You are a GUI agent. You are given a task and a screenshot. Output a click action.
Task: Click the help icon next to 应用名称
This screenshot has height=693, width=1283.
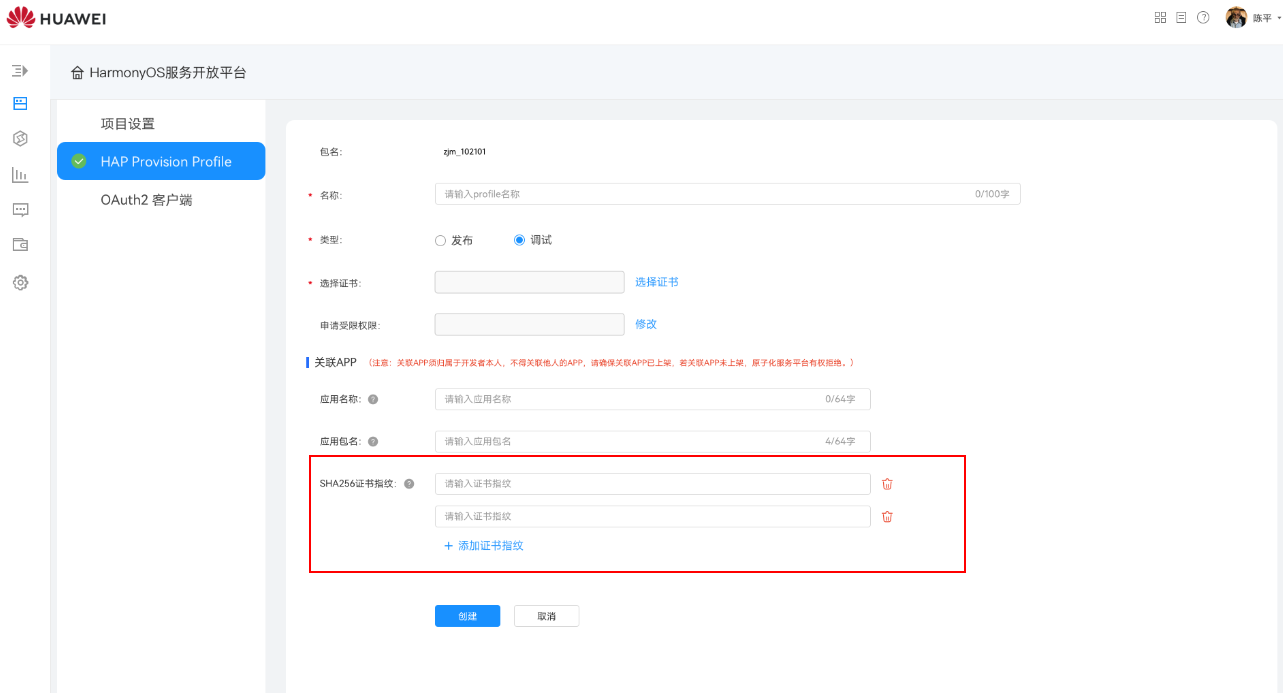tap(373, 399)
